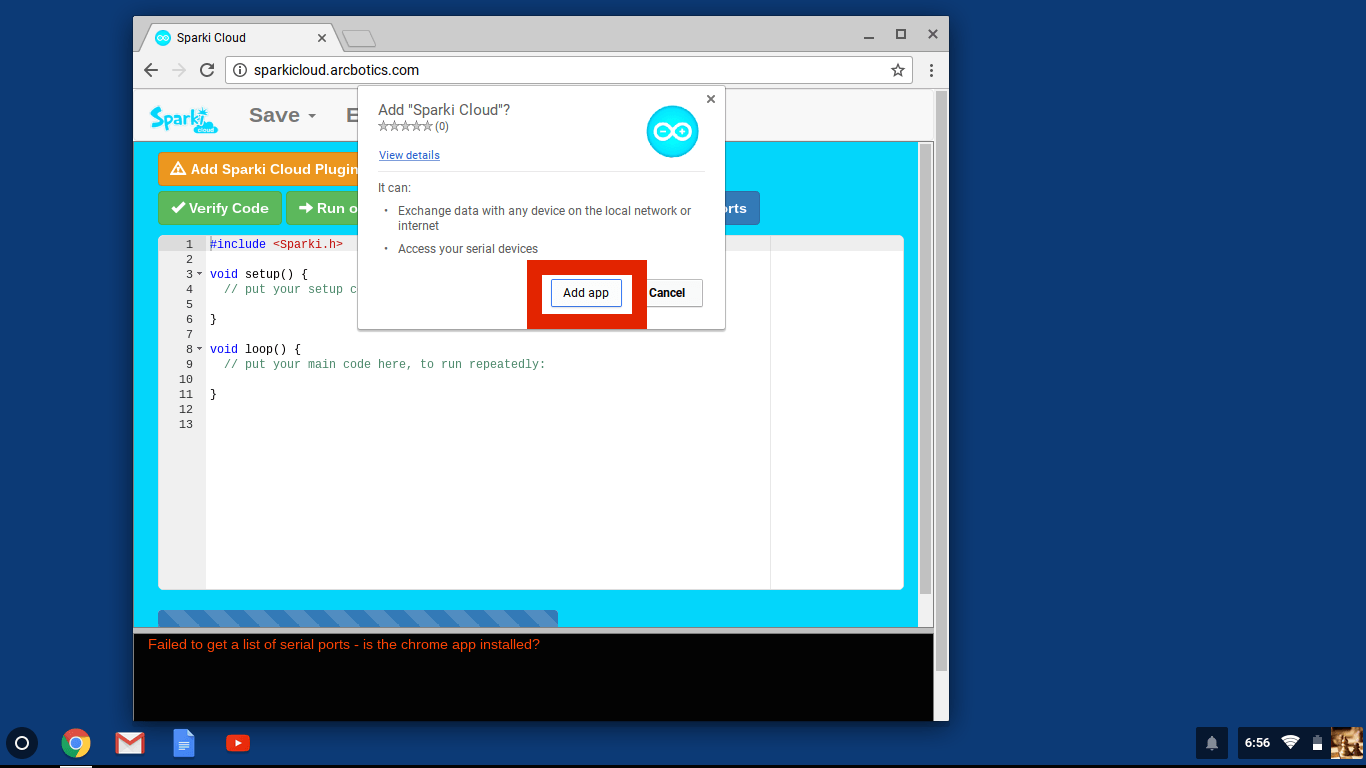Image resolution: width=1366 pixels, height=768 pixels.
Task: Click the browser forward arrow
Action: [179, 70]
